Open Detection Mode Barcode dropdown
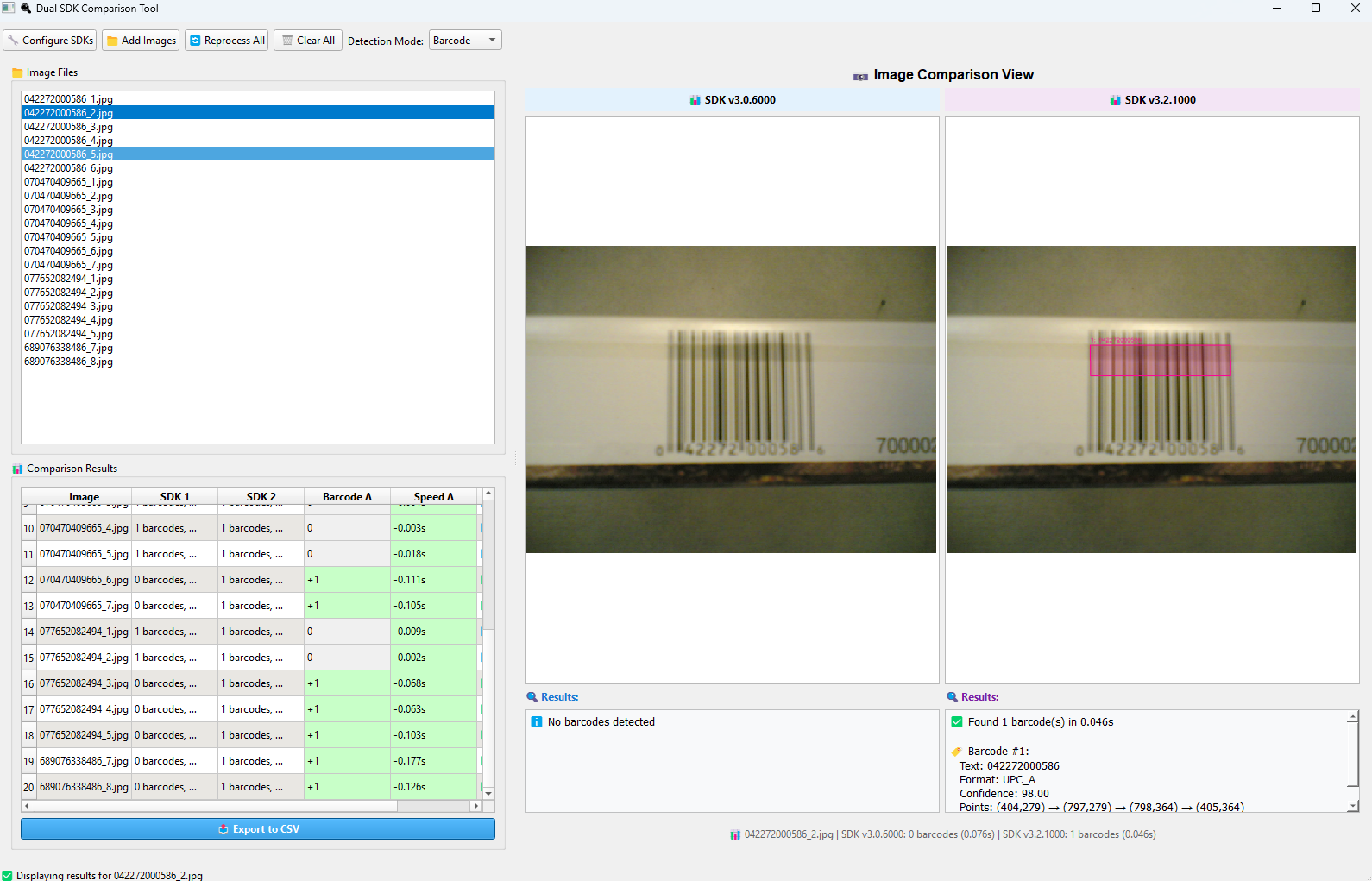This screenshot has height=881, width=1372. (465, 41)
